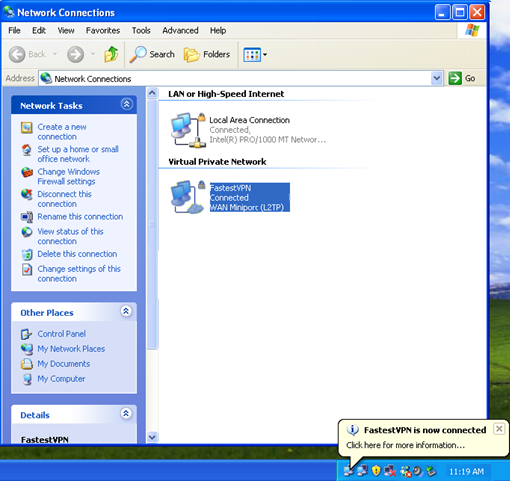
Task: Open My Computer link
Action: click(61, 379)
